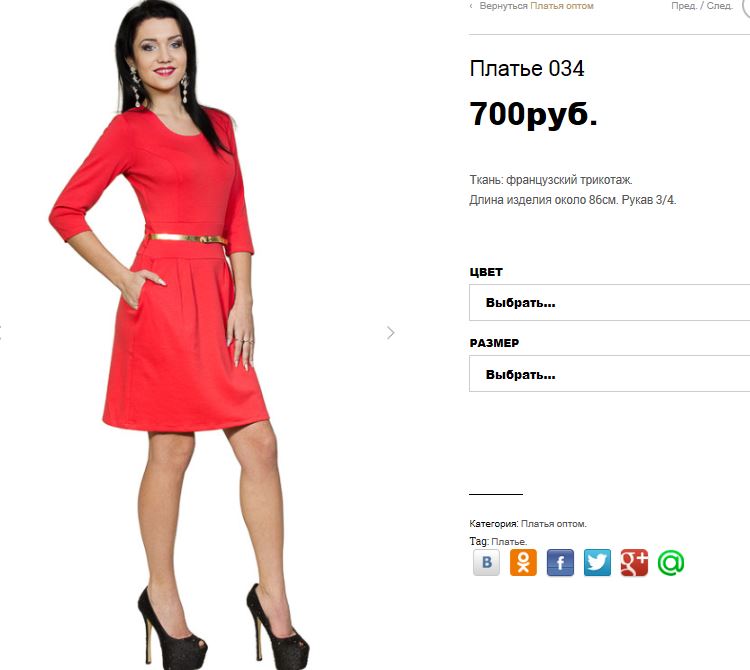
Task: Open the gold Платья оптом breadcrumb link
Action: (562, 6)
